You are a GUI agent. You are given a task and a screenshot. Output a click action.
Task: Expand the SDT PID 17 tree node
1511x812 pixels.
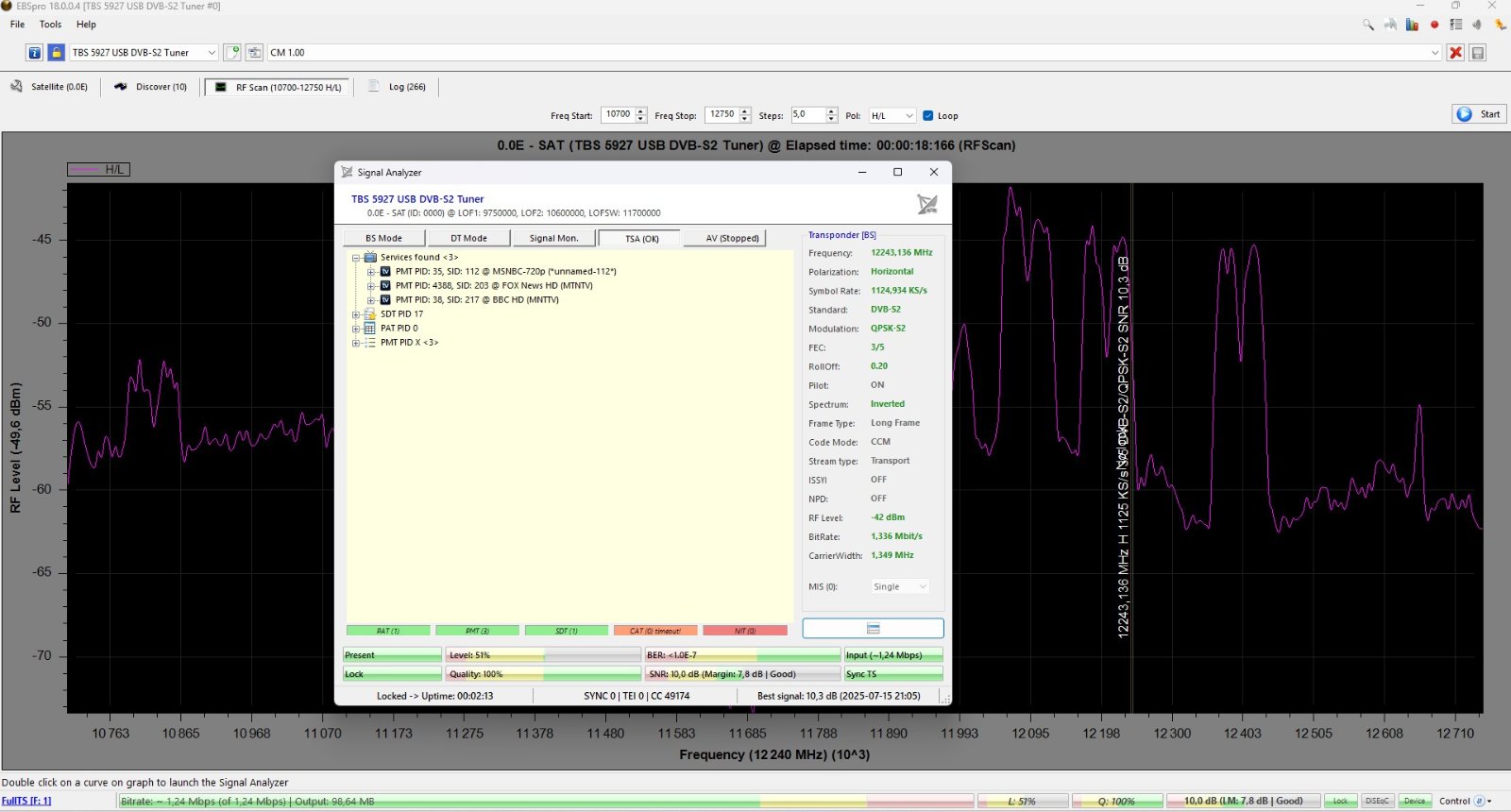[356, 314]
